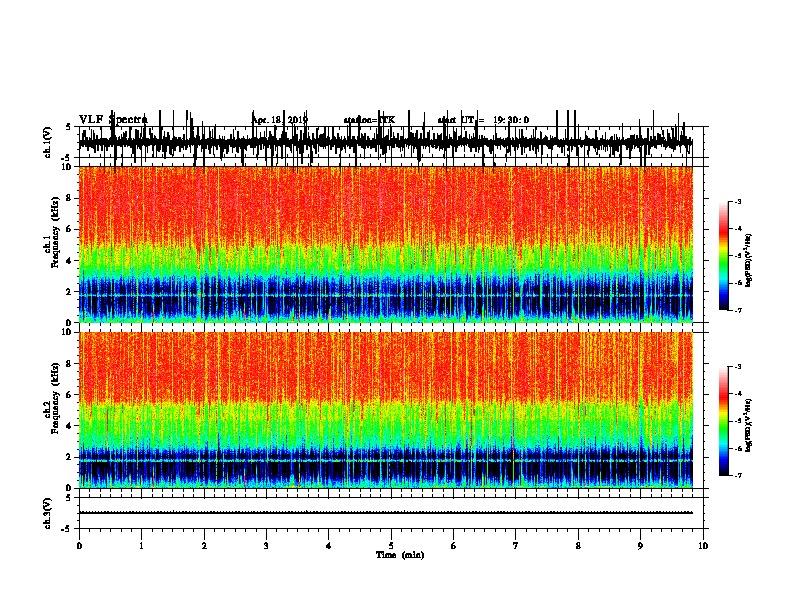The height and width of the screenshot is (612, 792).
Task: Click the start UT 19:30:0 header text
Action: tap(483, 120)
